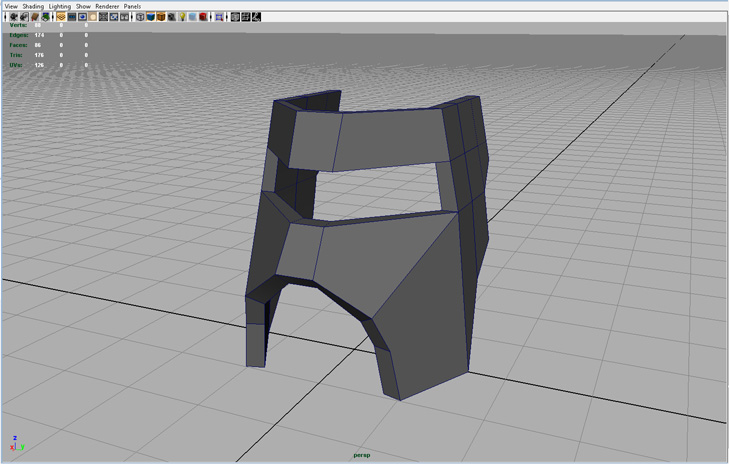Toggle the Resolution Gate icon
This screenshot has height=464, width=729.
[x=82, y=17]
